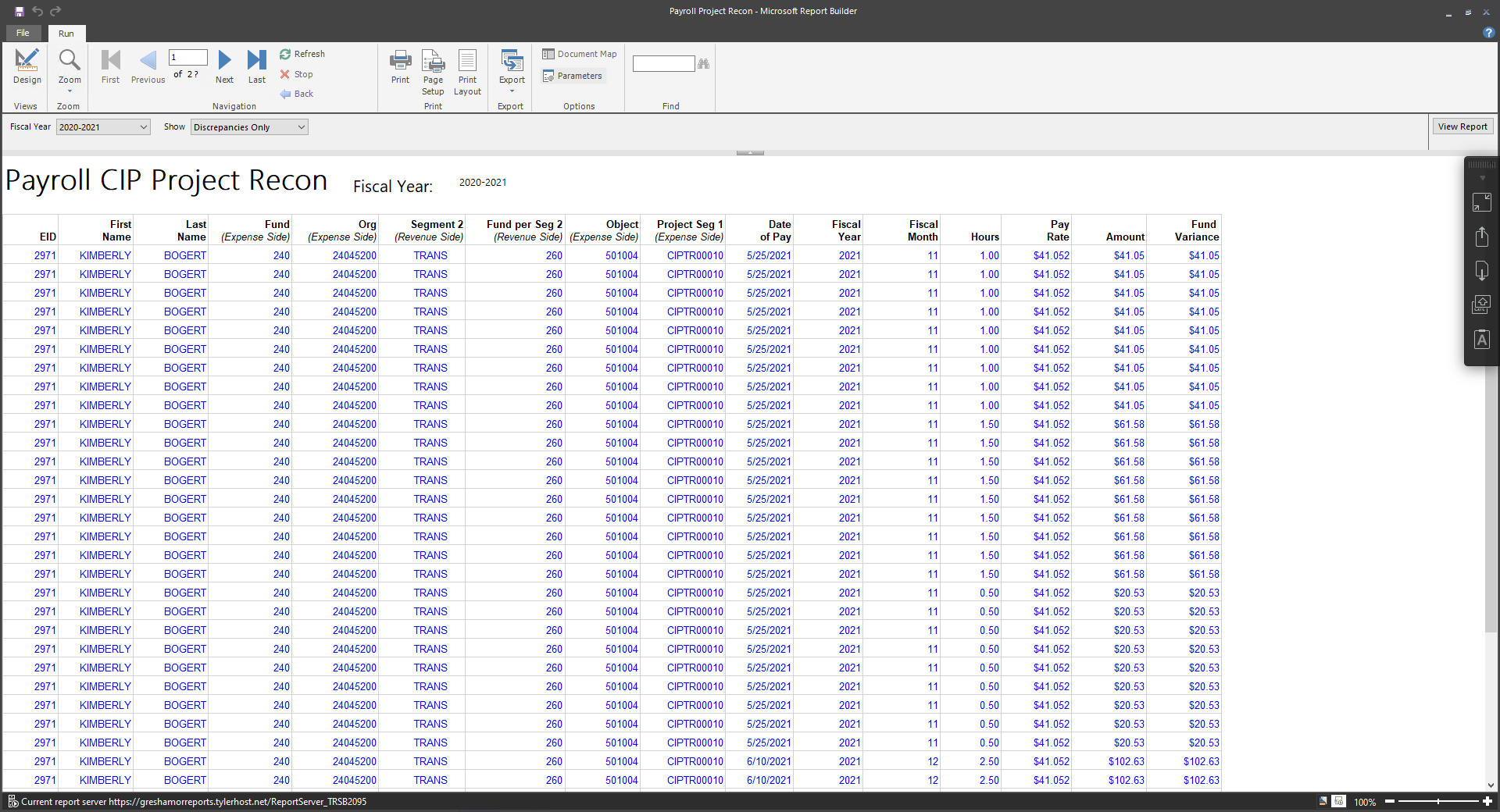Switch to Print Layout view
The height and width of the screenshot is (812, 1500).
point(467,72)
